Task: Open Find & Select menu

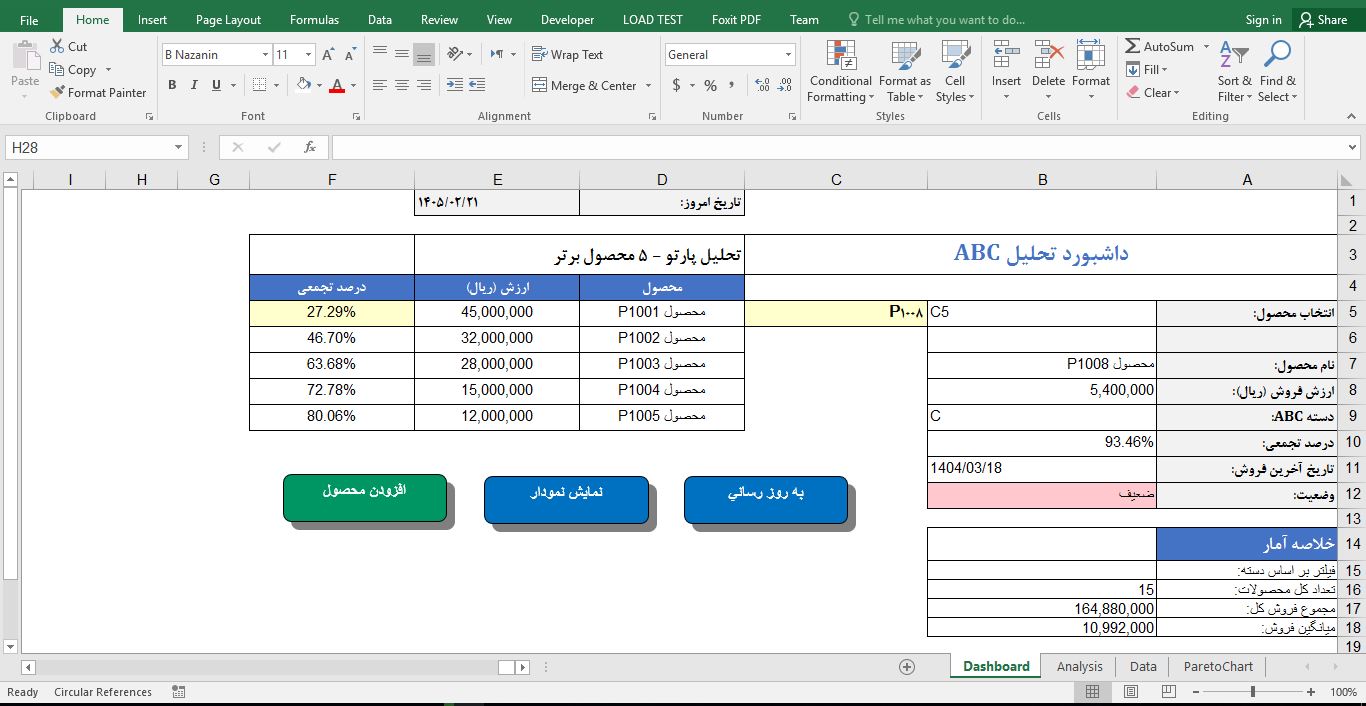Action: [1277, 72]
